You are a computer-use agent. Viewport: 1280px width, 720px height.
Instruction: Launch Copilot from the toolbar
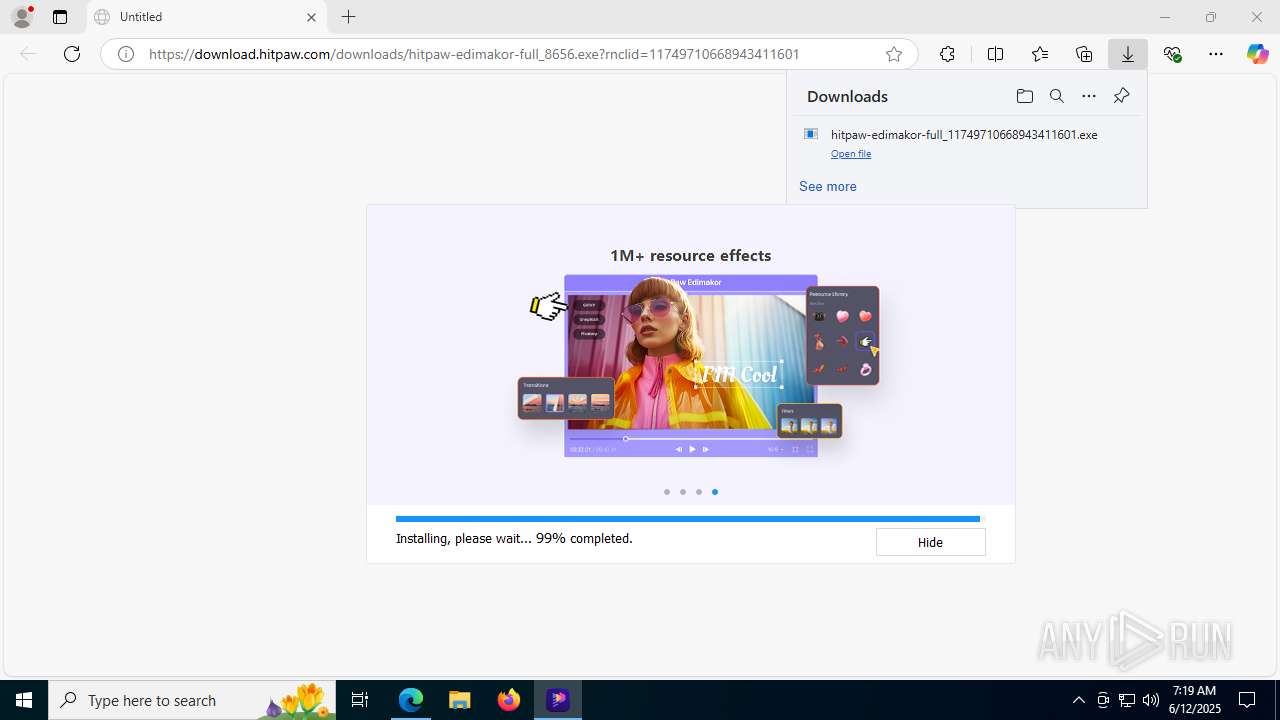point(1258,54)
